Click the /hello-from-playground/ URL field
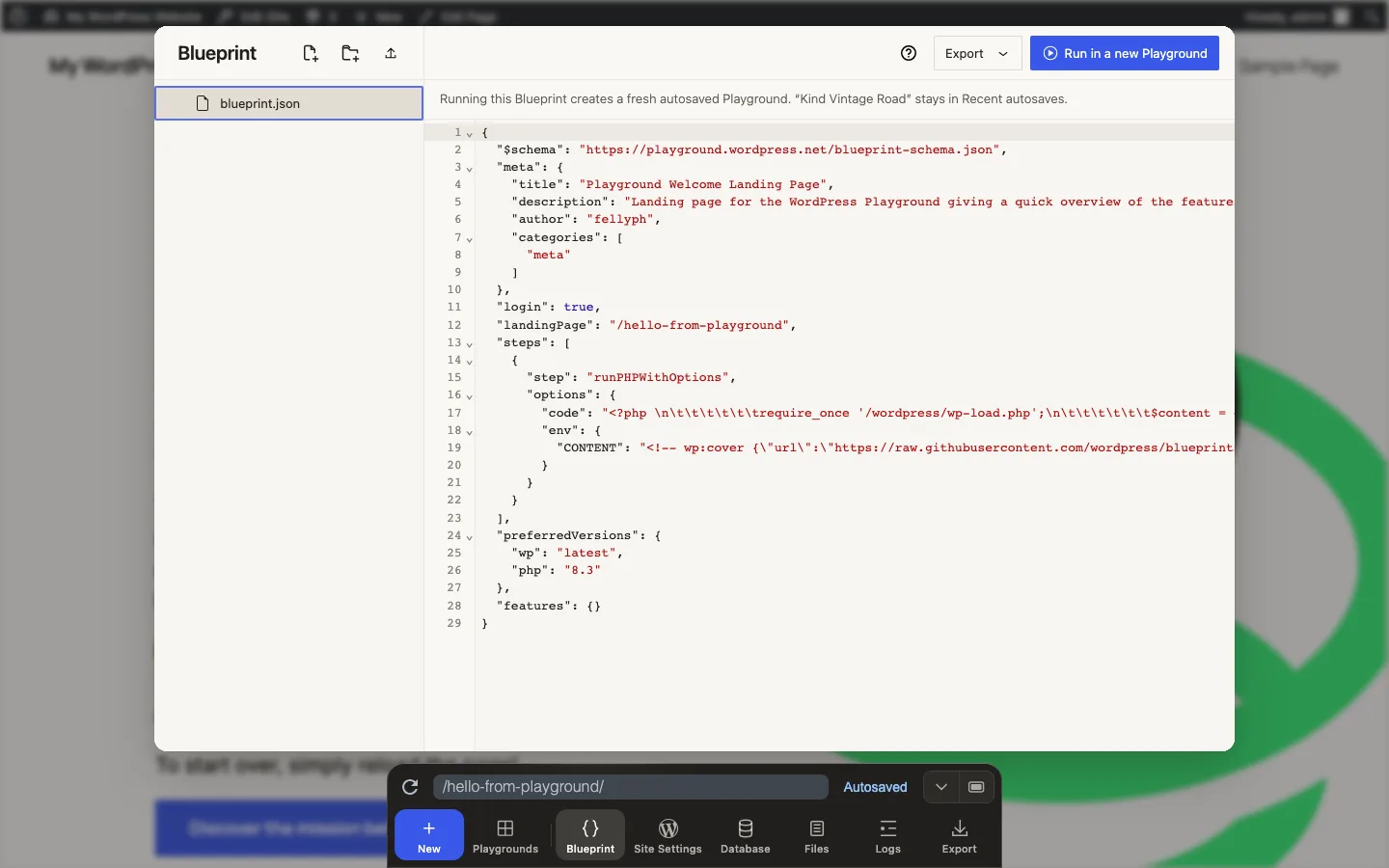The image size is (1389, 868). [x=631, y=787]
